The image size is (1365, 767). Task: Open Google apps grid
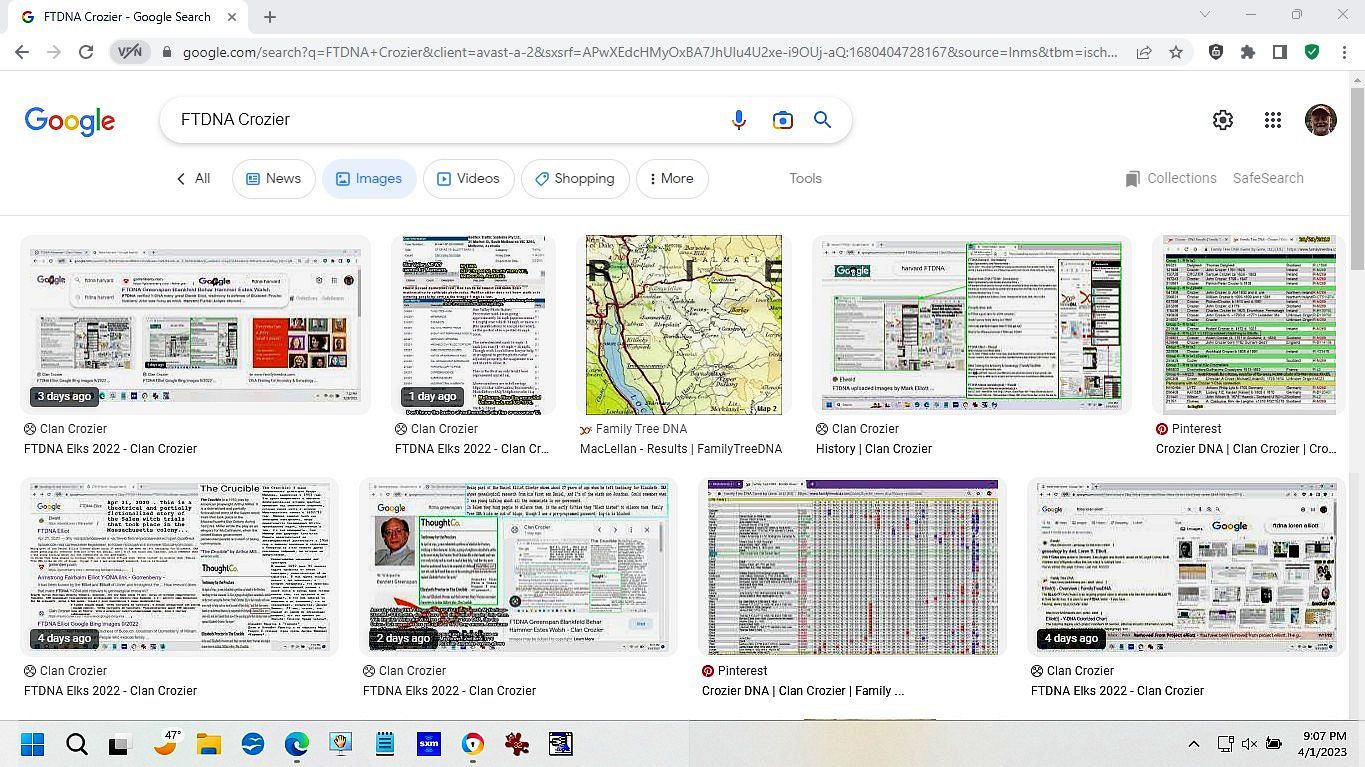[1273, 120]
